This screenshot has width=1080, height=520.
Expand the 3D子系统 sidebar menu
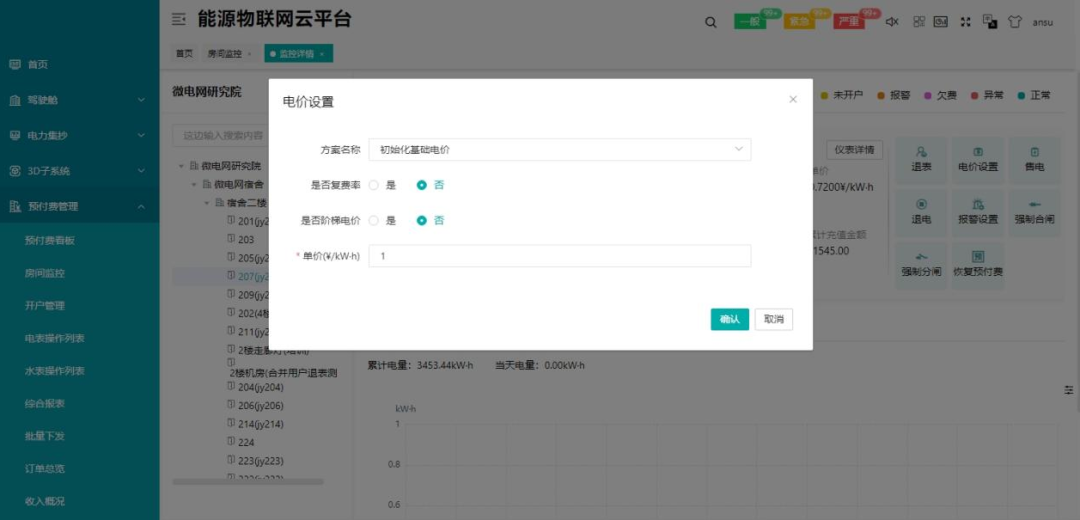coord(79,171)
